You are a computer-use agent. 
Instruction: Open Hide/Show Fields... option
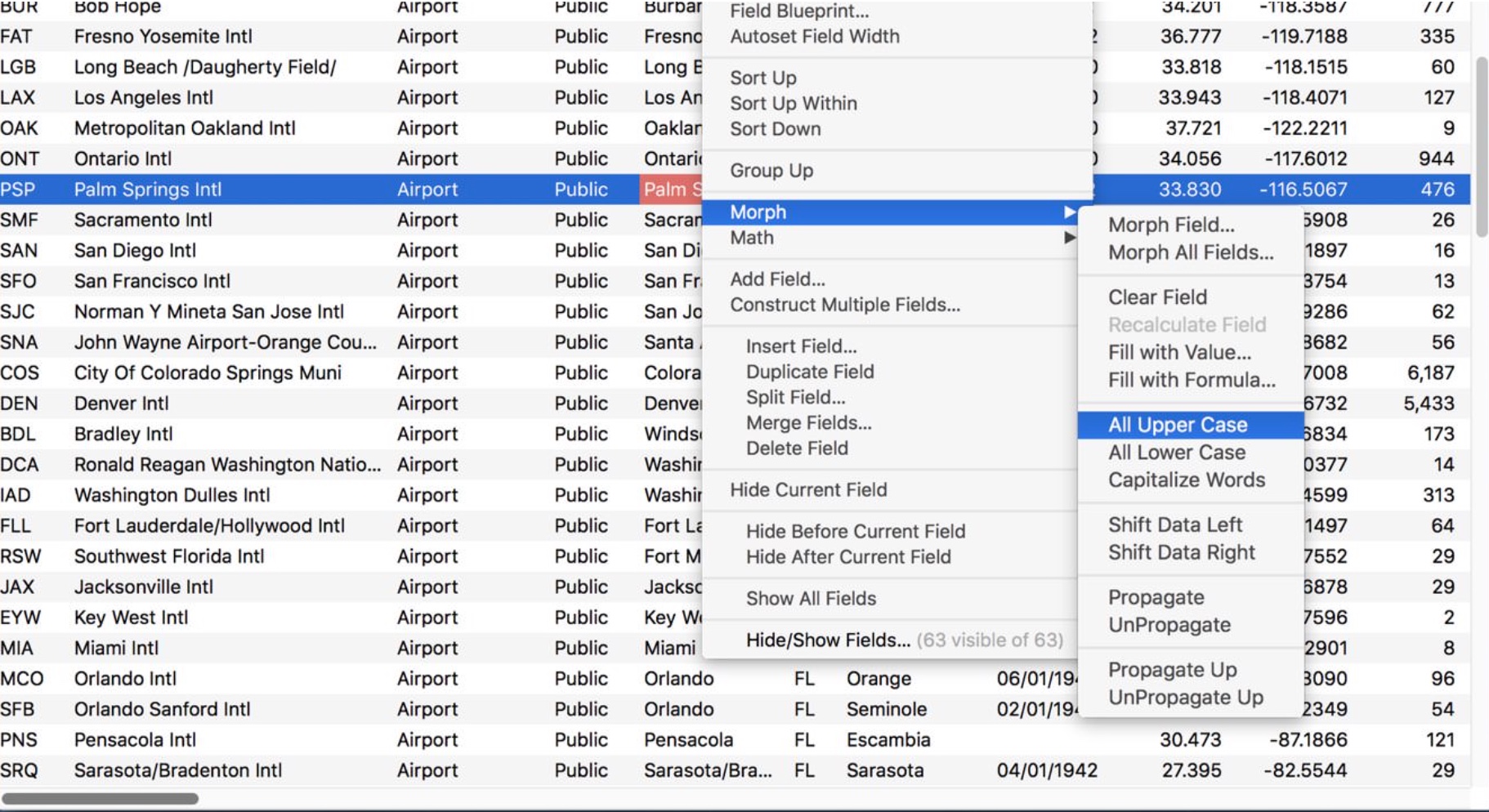pos(827,640)
